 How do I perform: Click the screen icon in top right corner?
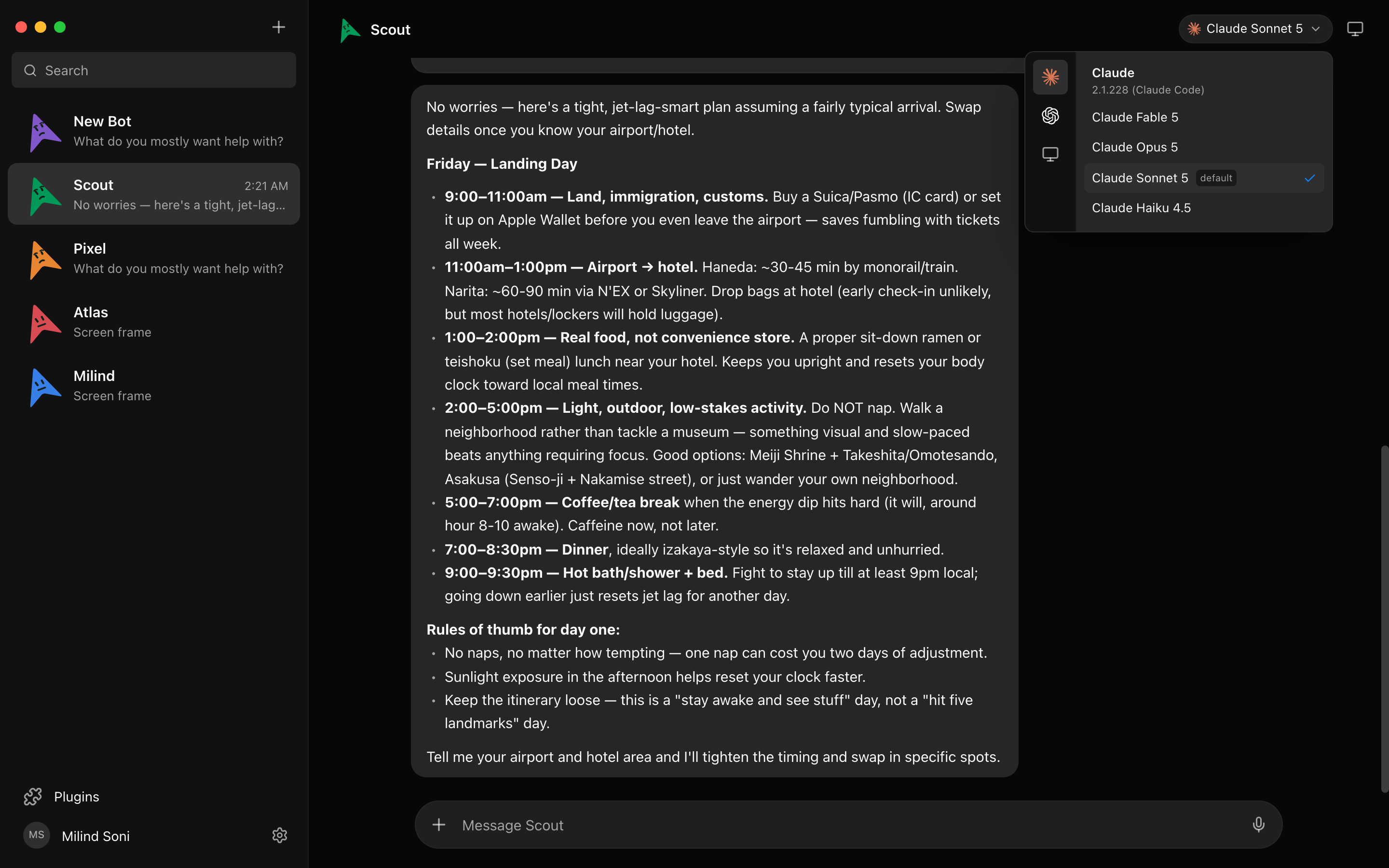[1355, 29]
